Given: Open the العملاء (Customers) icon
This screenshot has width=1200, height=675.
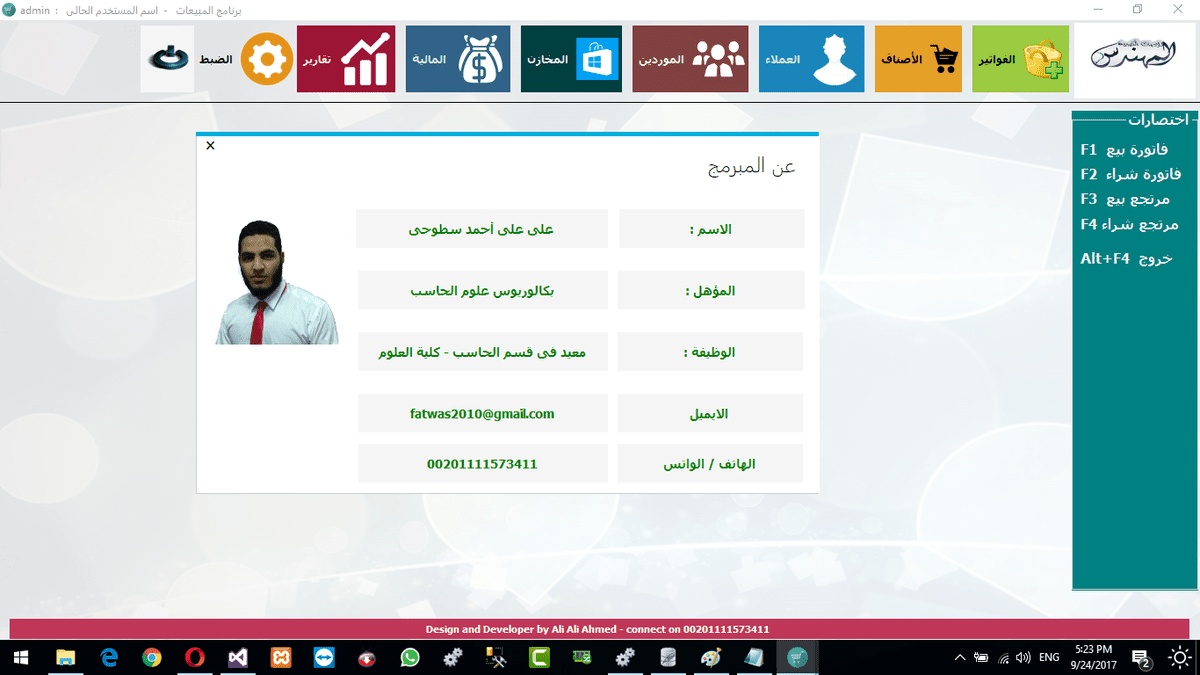Looking at the screenshot, I should click(811, 59).
